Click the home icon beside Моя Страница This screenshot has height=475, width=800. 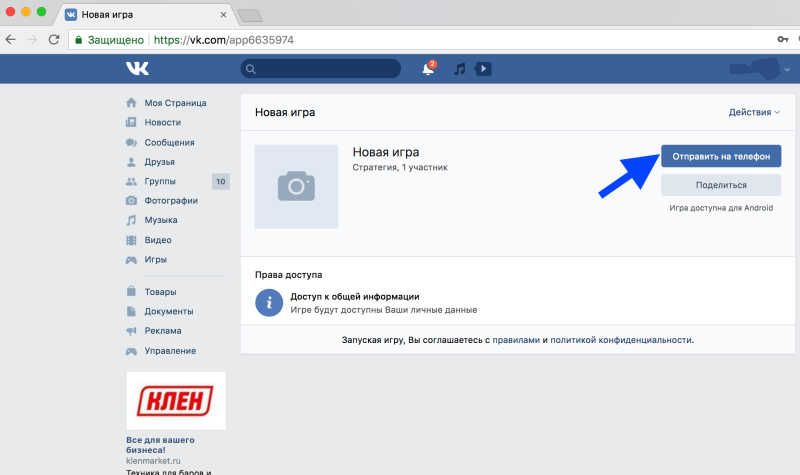[x=131, y=103]
